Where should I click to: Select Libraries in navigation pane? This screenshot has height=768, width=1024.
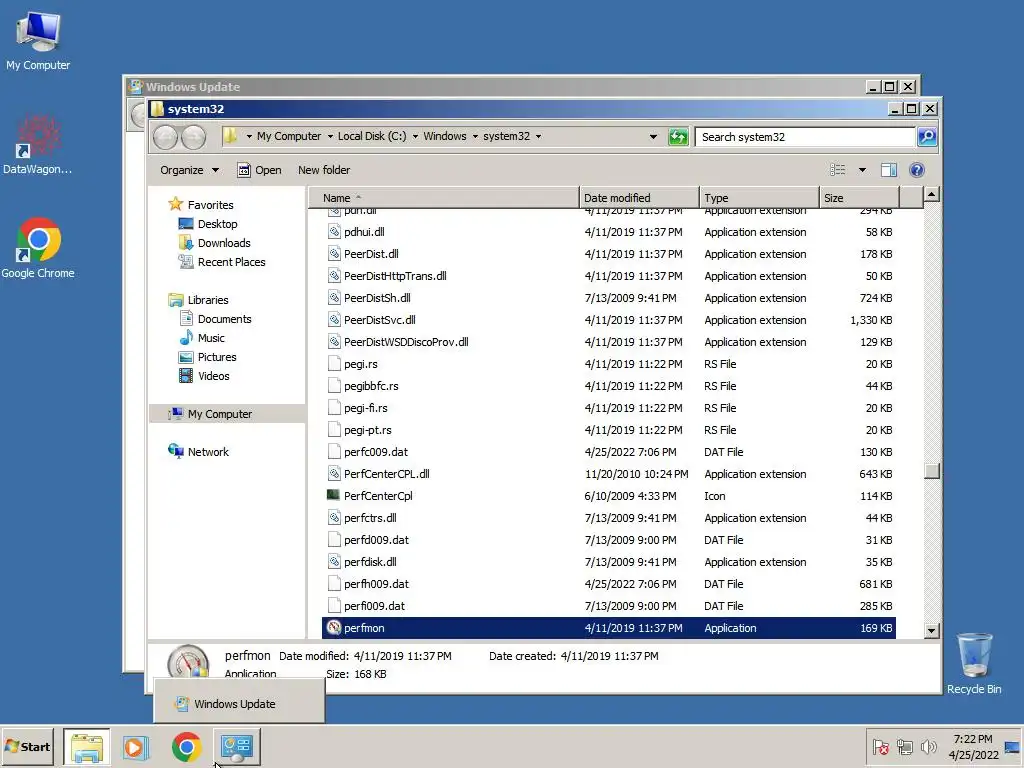pos(208,300)
